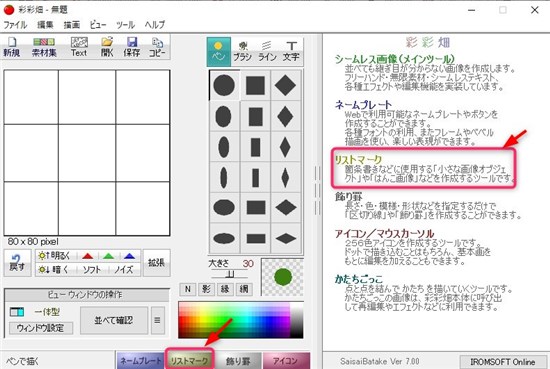Screen dimensions: 550x369
Task: Open the アイコン/マウスカーソル heading link
Action: point(384,233)
